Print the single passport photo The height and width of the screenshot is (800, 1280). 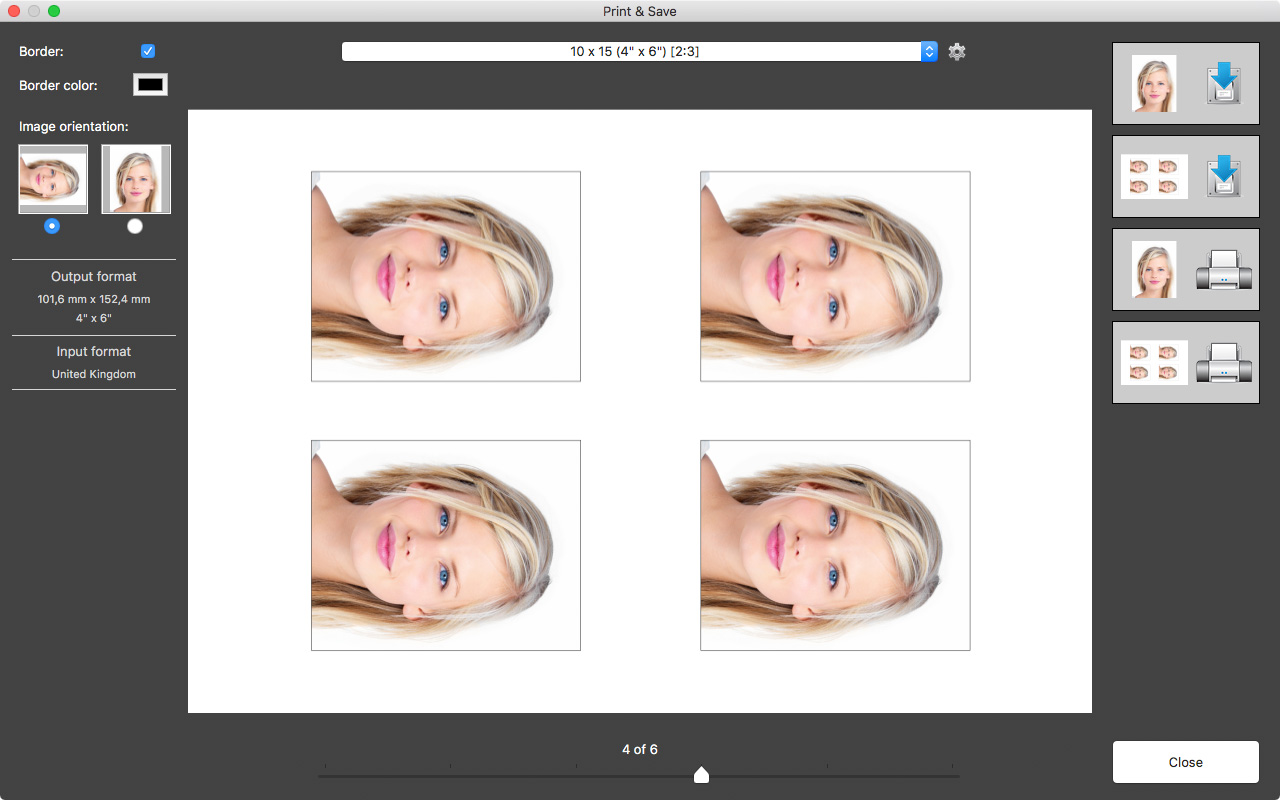tap(1185, 269)
